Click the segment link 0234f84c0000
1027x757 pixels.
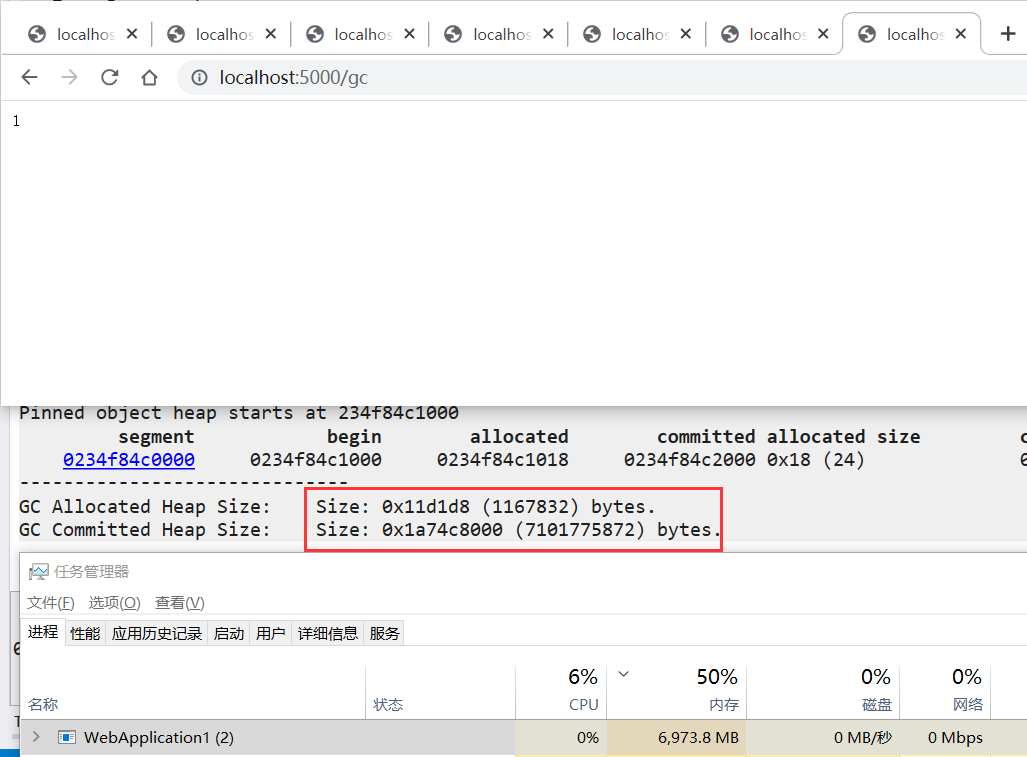pos(129,460)
